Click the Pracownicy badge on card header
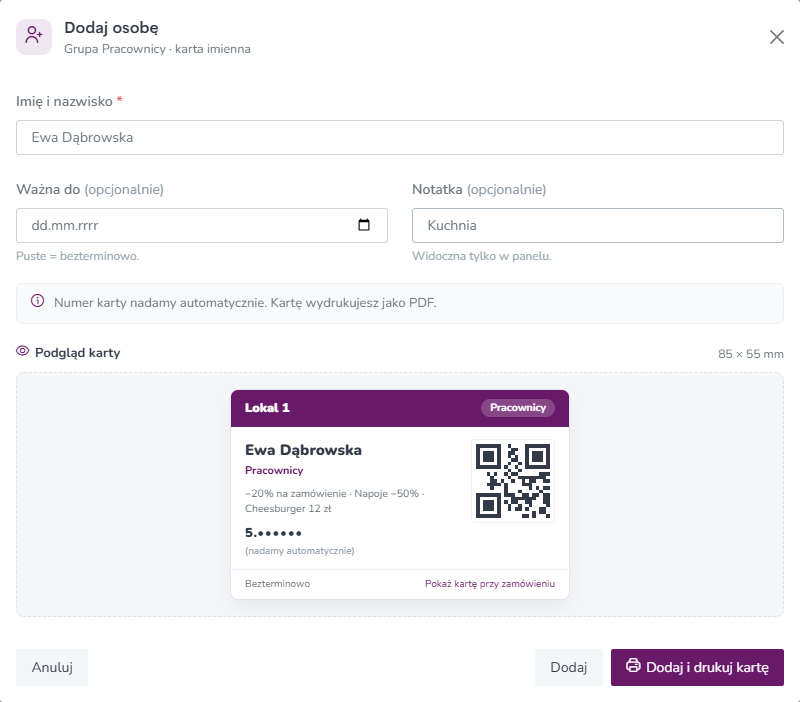 518,408
